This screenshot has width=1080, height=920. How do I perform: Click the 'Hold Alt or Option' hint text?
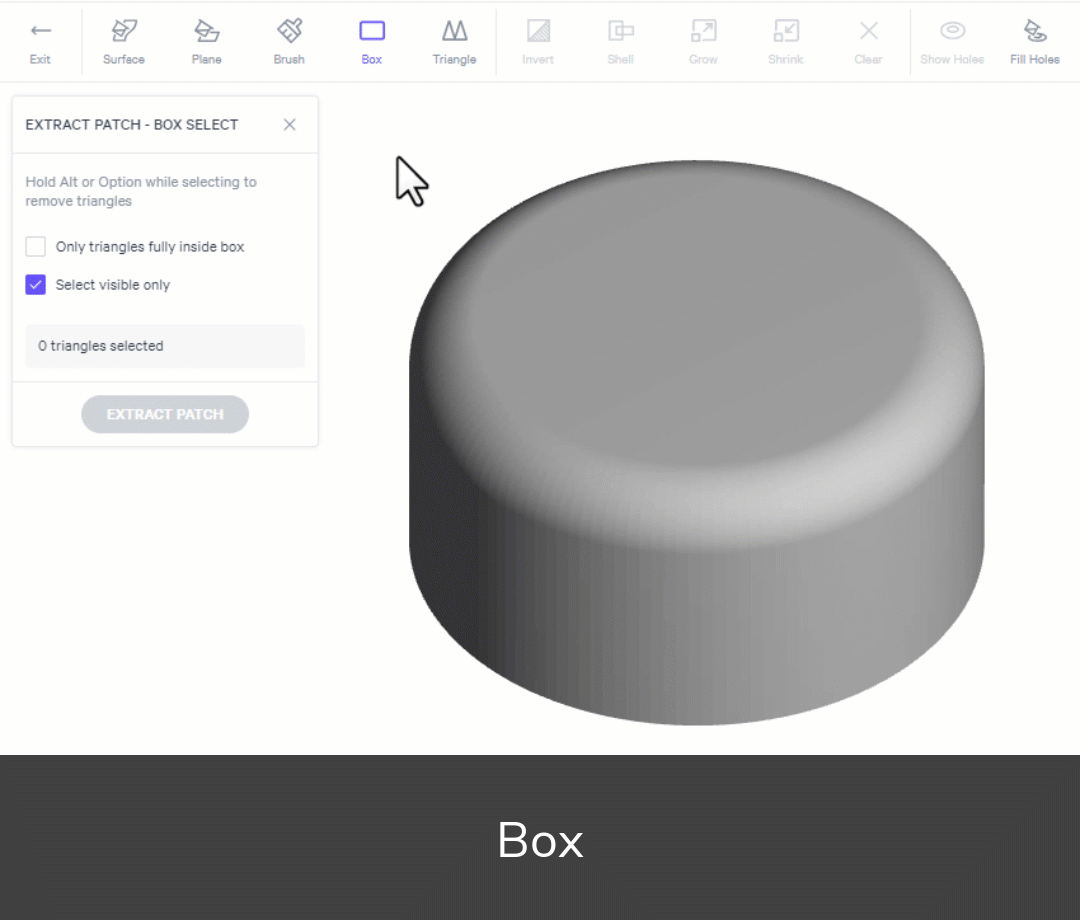(141, 191)
